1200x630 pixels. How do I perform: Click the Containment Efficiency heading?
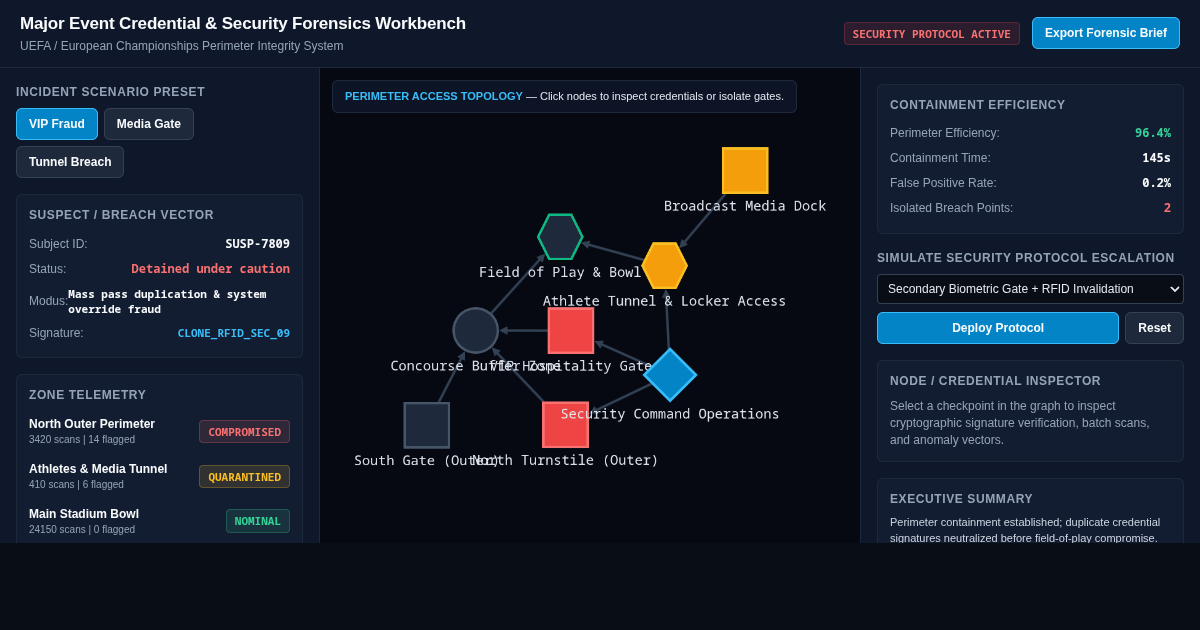[x=978, y=105]
